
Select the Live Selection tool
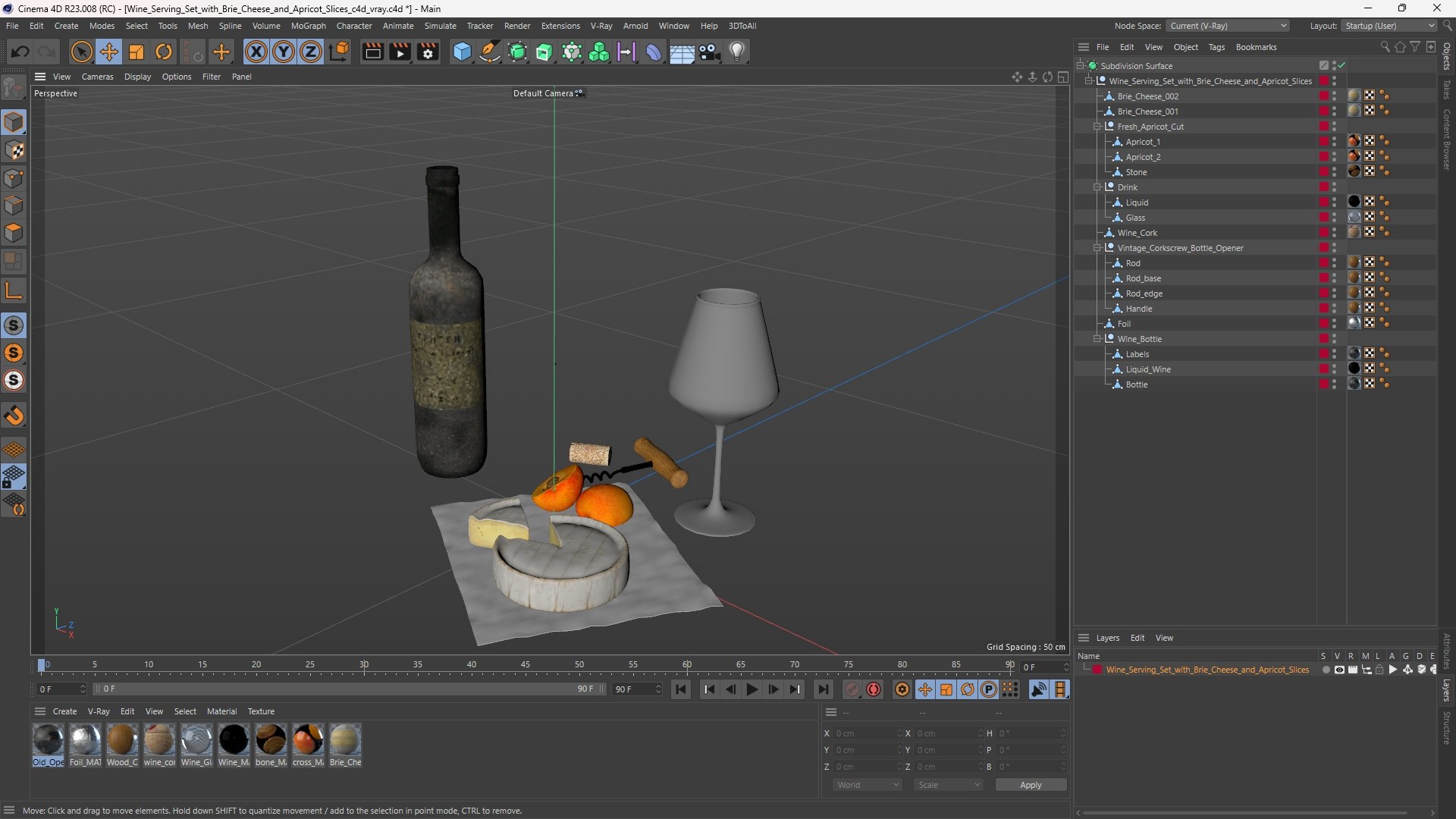click(81, 52)
